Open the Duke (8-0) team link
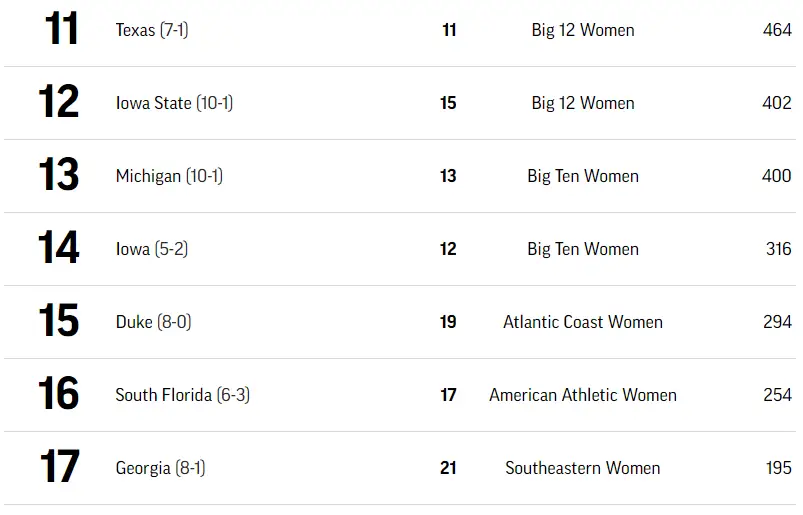 (153, 322)
